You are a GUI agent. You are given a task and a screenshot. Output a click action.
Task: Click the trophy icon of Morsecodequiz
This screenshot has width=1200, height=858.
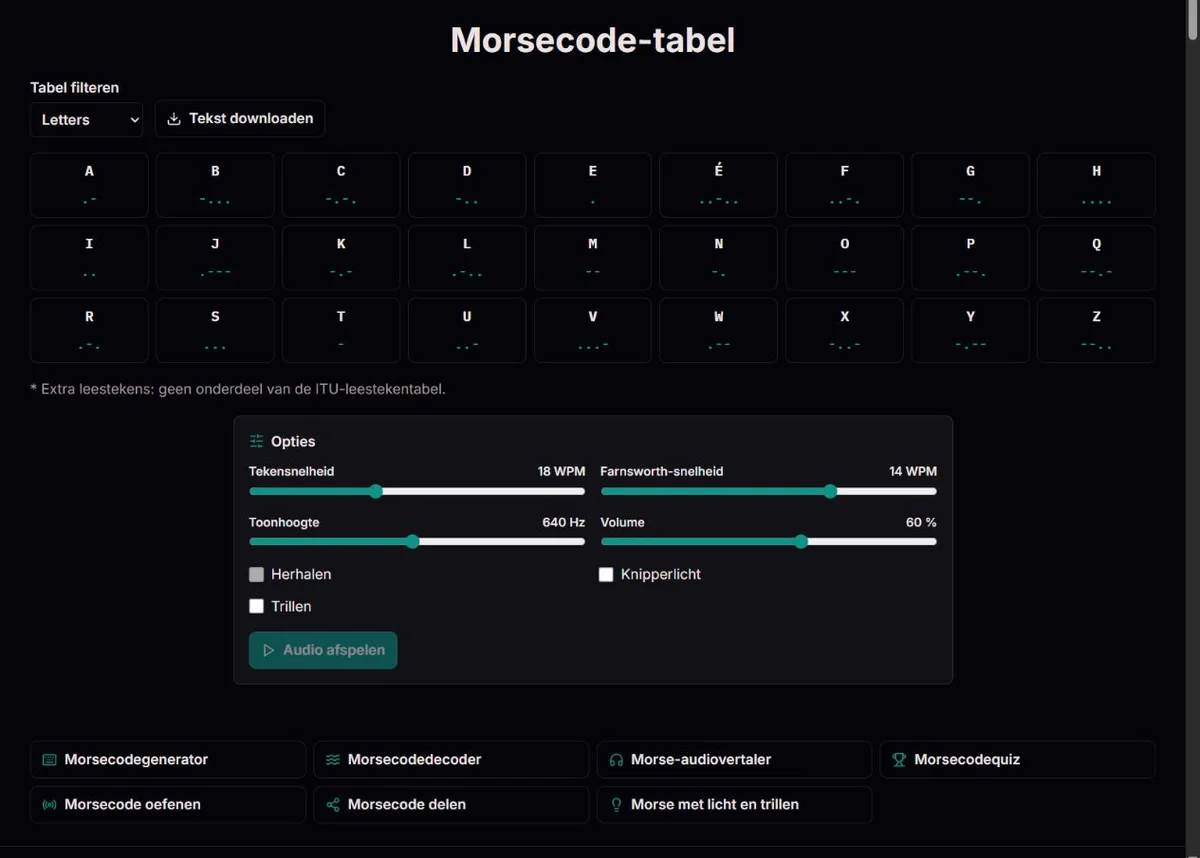point(899,760)
